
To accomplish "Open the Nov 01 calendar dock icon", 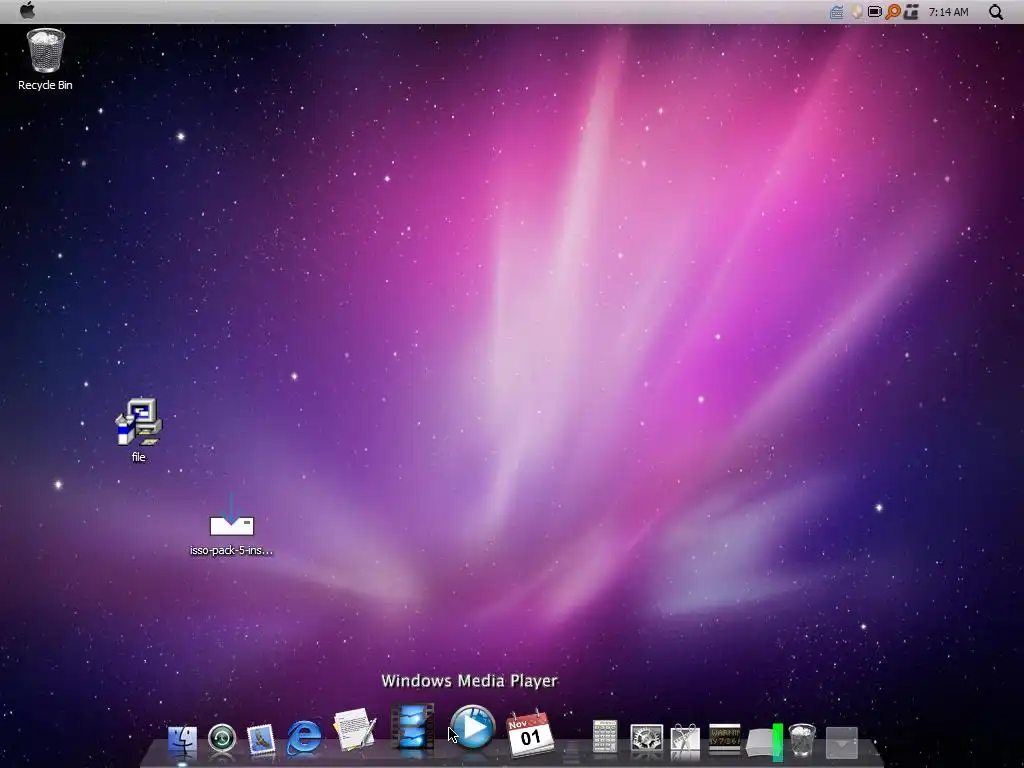I will (x=530, y=733).
